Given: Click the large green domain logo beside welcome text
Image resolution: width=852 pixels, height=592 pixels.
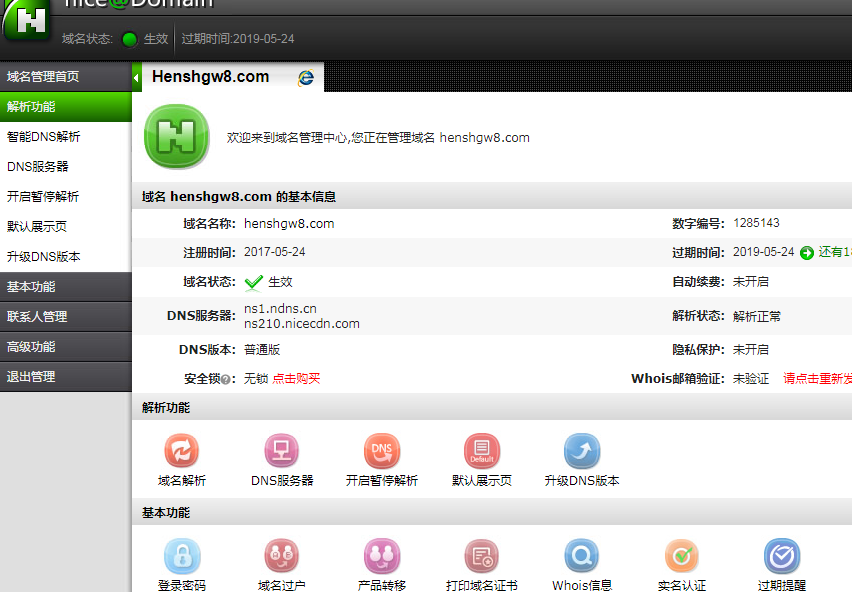Looking at the screenshot, I should (x=177, y=137).
